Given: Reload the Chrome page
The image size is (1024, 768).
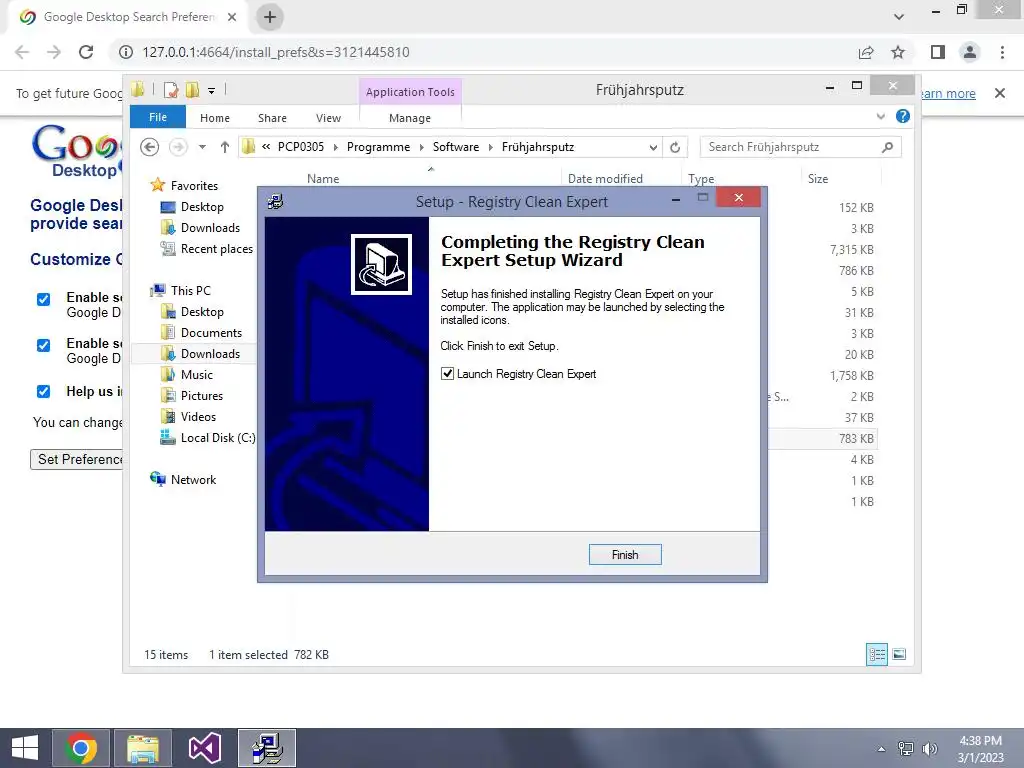Looking at the screenshot, I should tap(86, 52).
